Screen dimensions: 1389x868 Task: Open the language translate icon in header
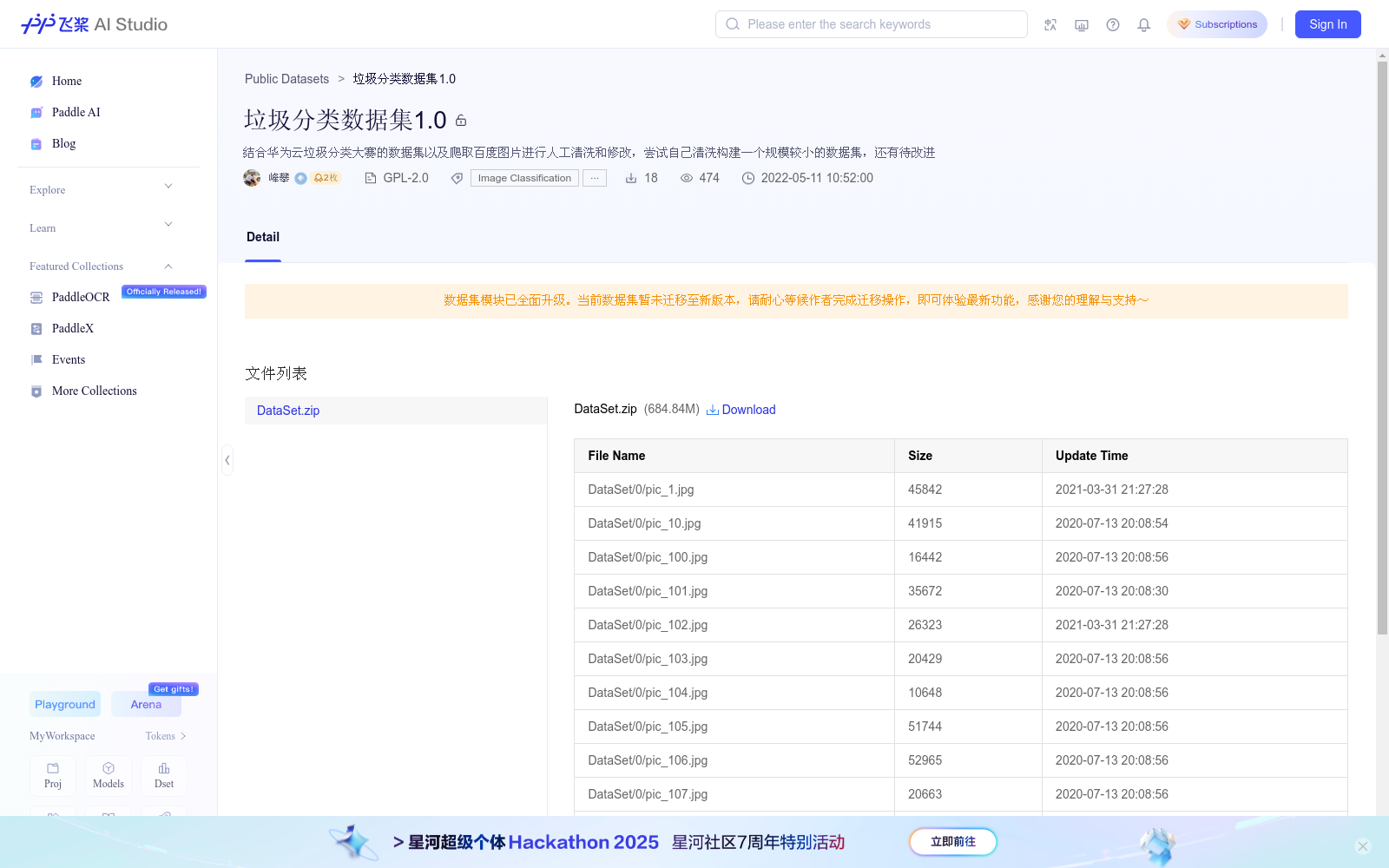[x=1050, y=24]
